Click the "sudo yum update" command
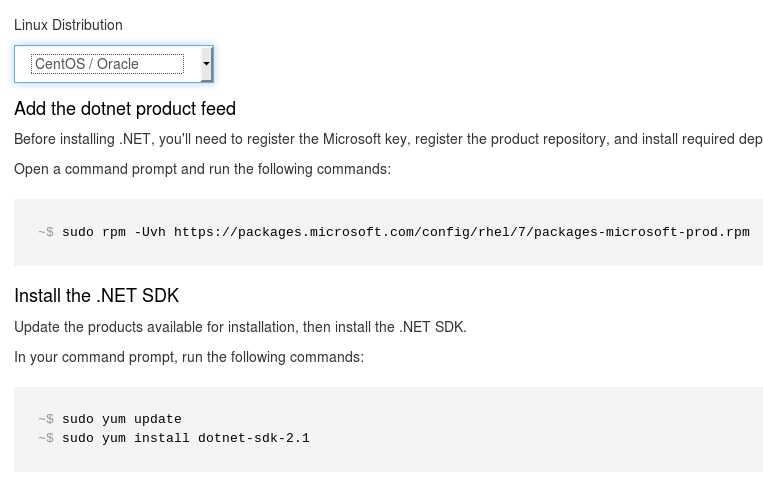This screenshot has width=763, height=491. pyautogui.click(x=121, y=419)
